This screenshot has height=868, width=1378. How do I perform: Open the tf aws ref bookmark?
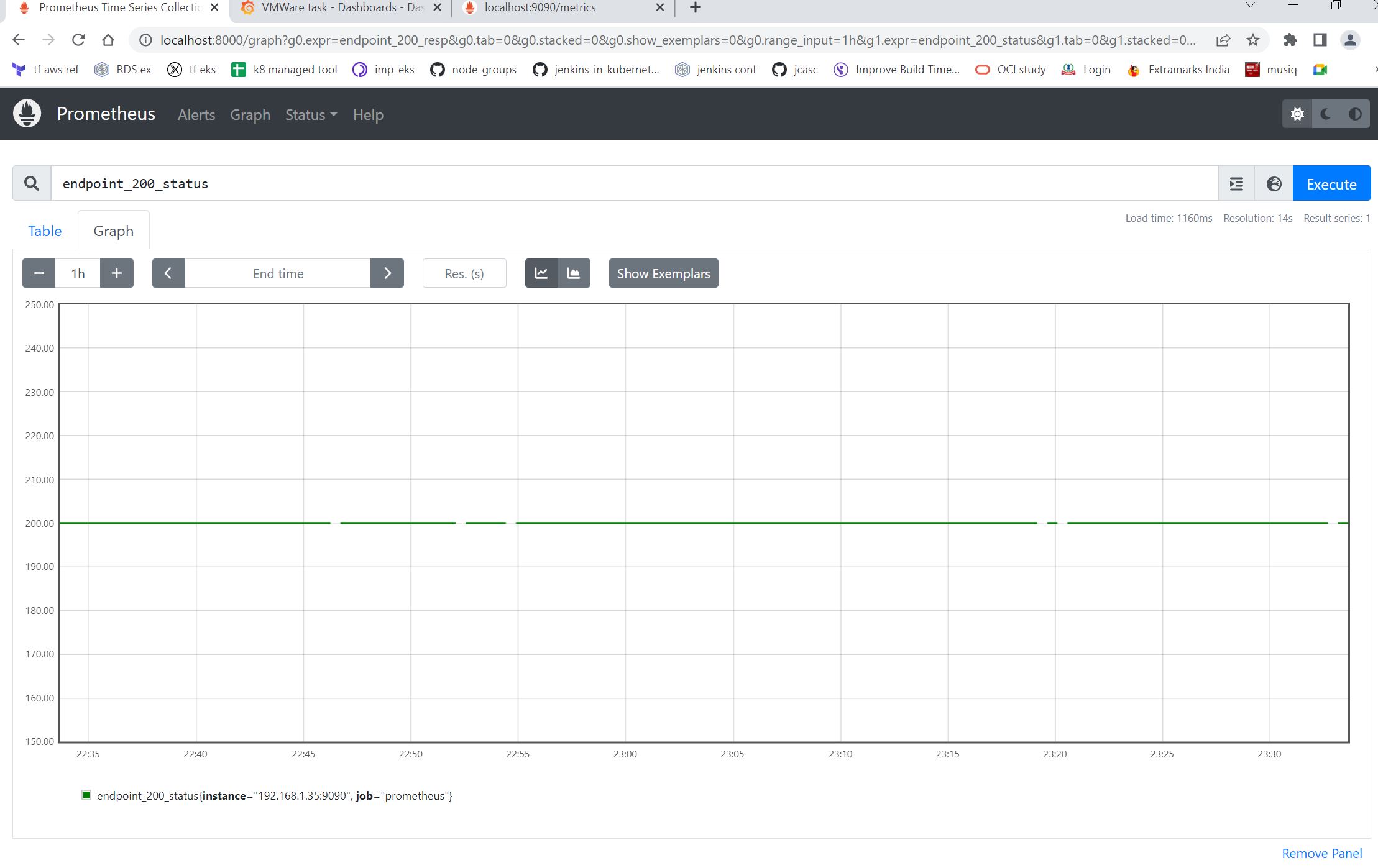click(46, 70)
